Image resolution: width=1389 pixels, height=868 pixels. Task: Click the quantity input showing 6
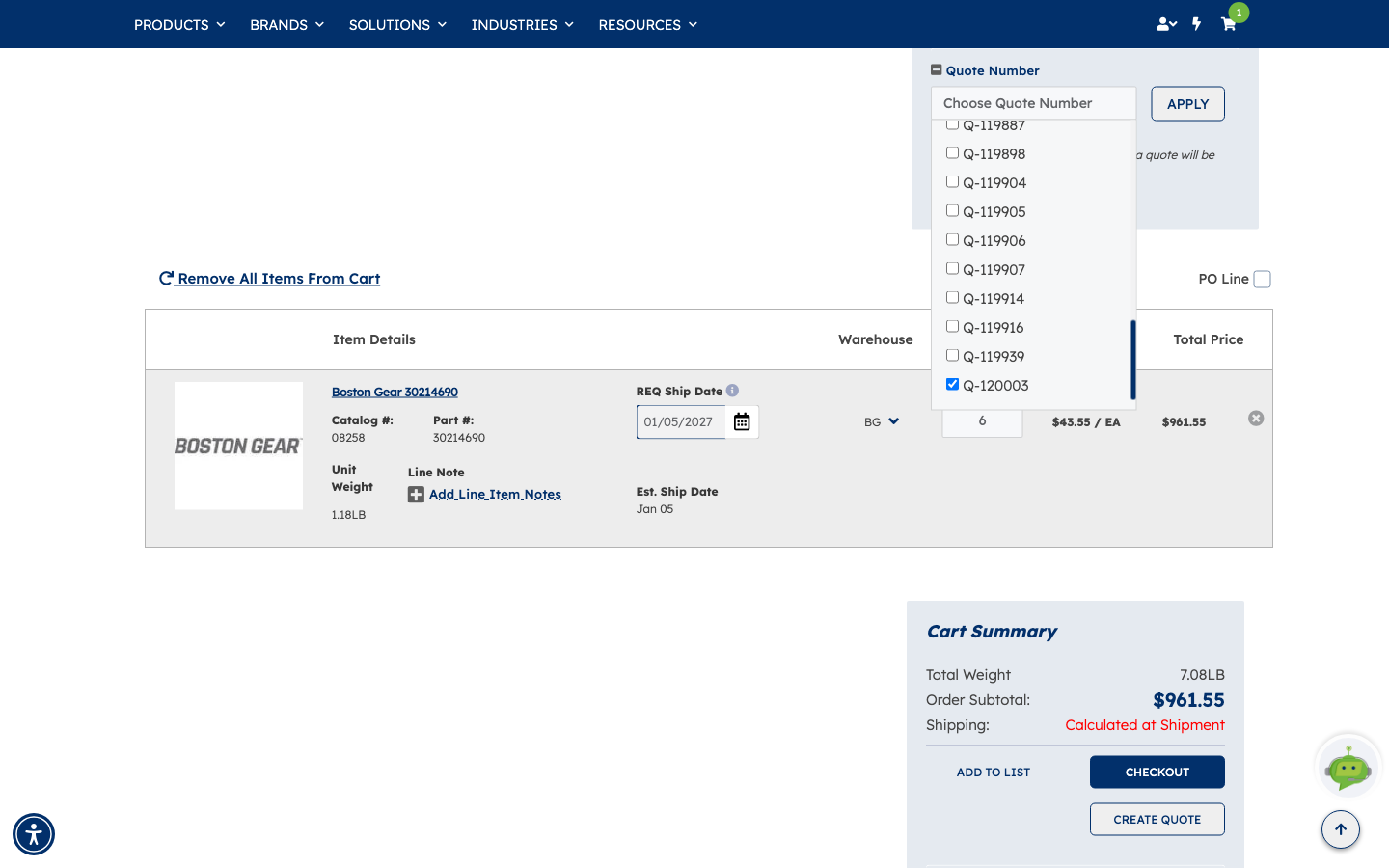[982, 421]
